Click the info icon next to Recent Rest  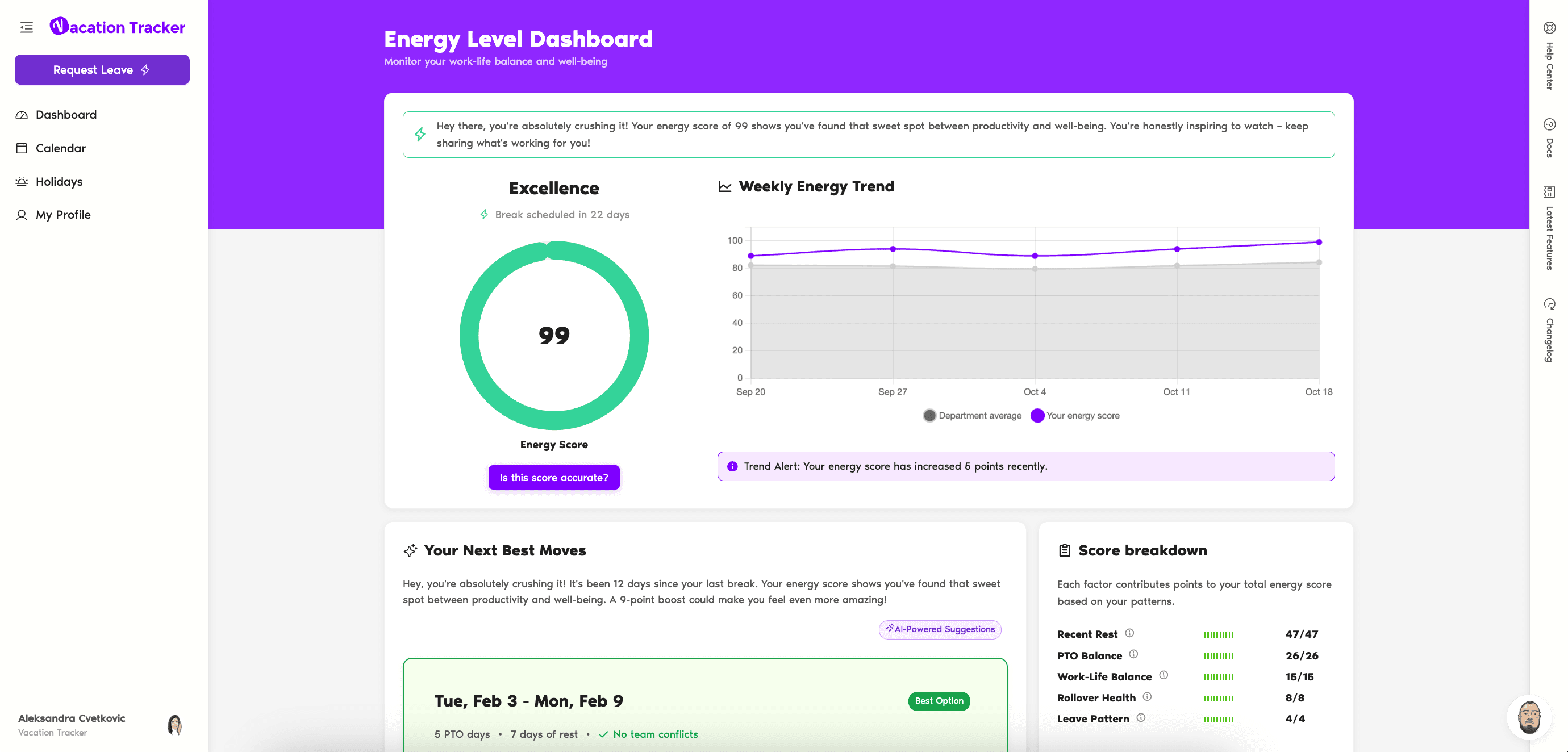1129,633
